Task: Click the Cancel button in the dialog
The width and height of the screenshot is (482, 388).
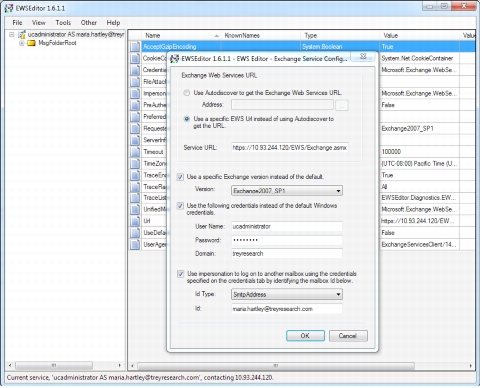Action: (x=348, y=336)
